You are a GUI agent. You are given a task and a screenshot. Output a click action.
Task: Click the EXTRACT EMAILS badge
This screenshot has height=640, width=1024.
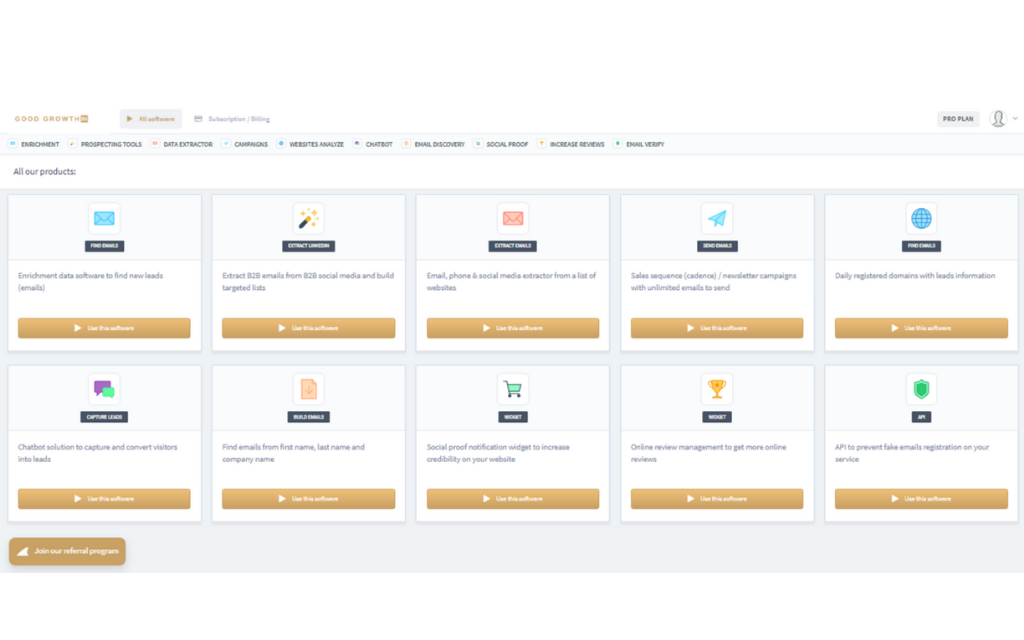point(513,246)
